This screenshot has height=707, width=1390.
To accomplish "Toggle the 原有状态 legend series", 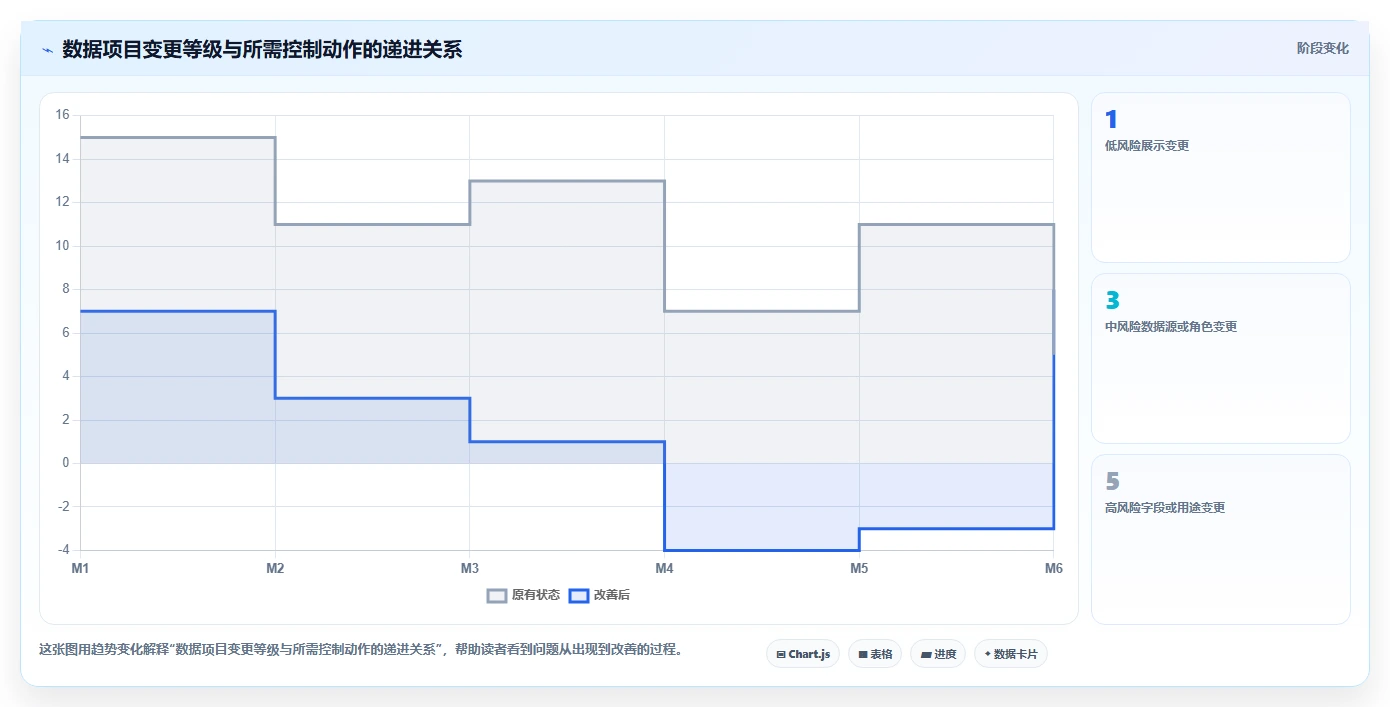I will (523, 595).
